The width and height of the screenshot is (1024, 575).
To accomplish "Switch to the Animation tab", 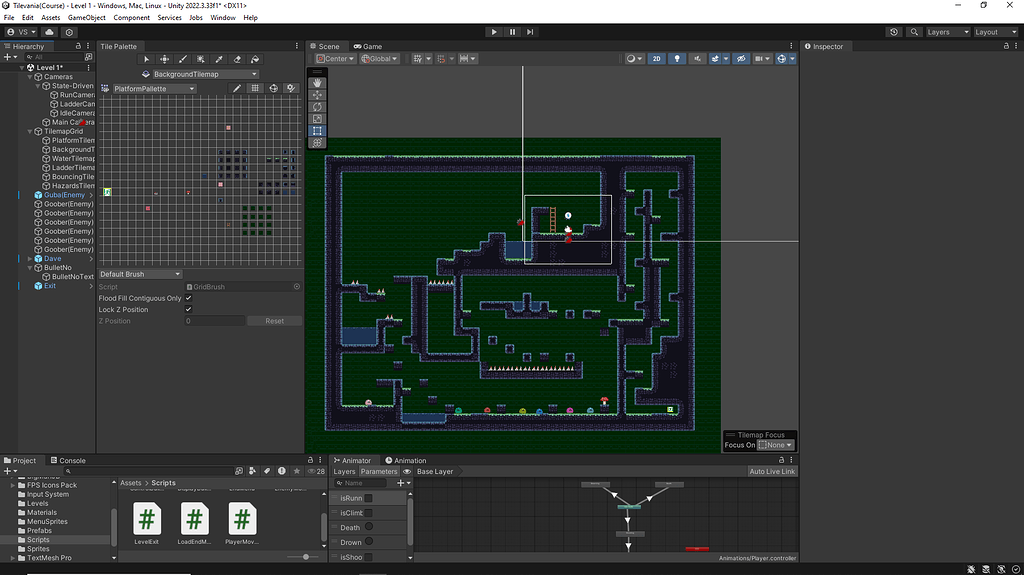I will pyautogui.click(x=406, y=461).
